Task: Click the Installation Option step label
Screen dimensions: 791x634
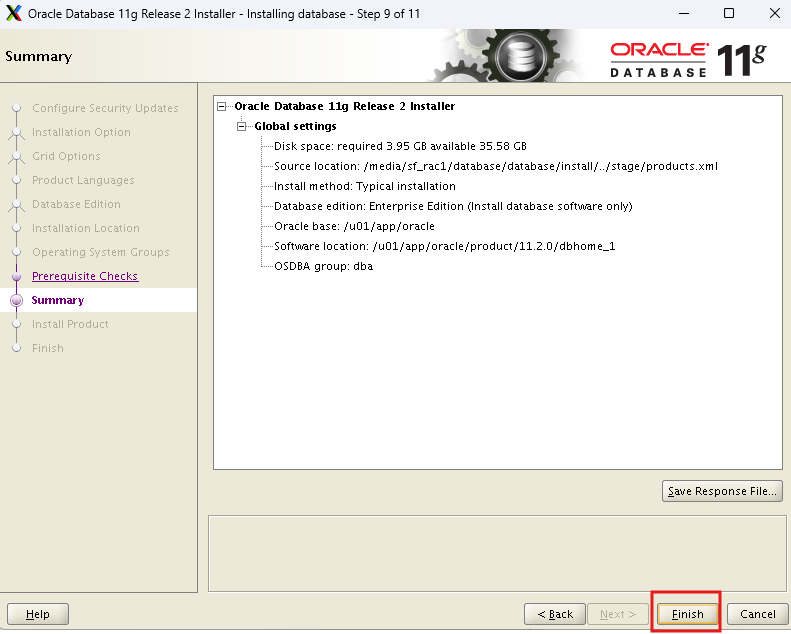Action: pyautogui.click(x=81, y=132)
